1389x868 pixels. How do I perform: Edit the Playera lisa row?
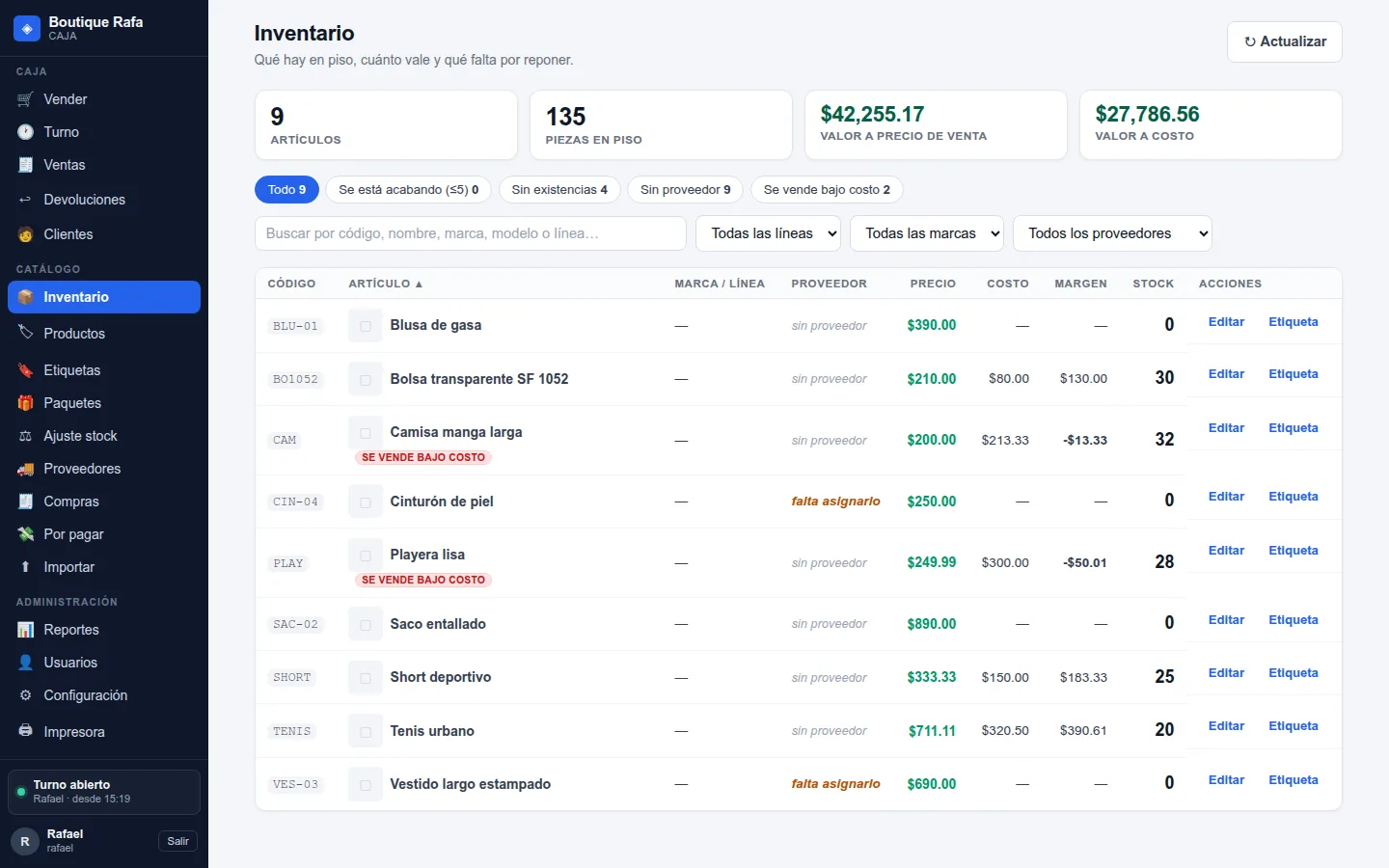pos(1226,551)
